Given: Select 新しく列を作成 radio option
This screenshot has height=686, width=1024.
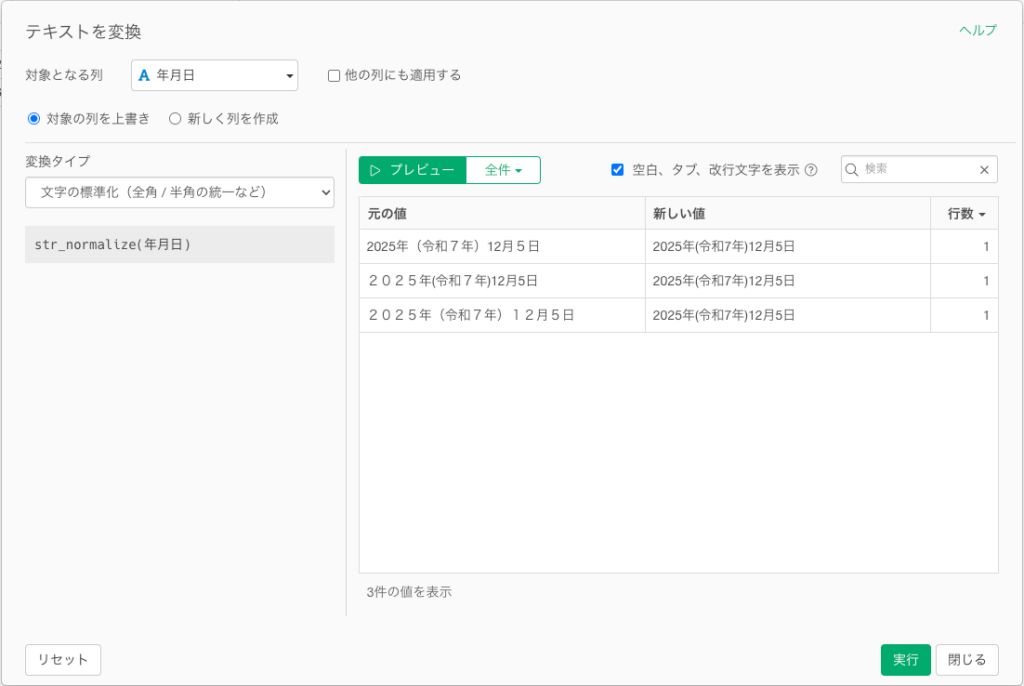Looking at the screenshot, I should click(175, 118).
